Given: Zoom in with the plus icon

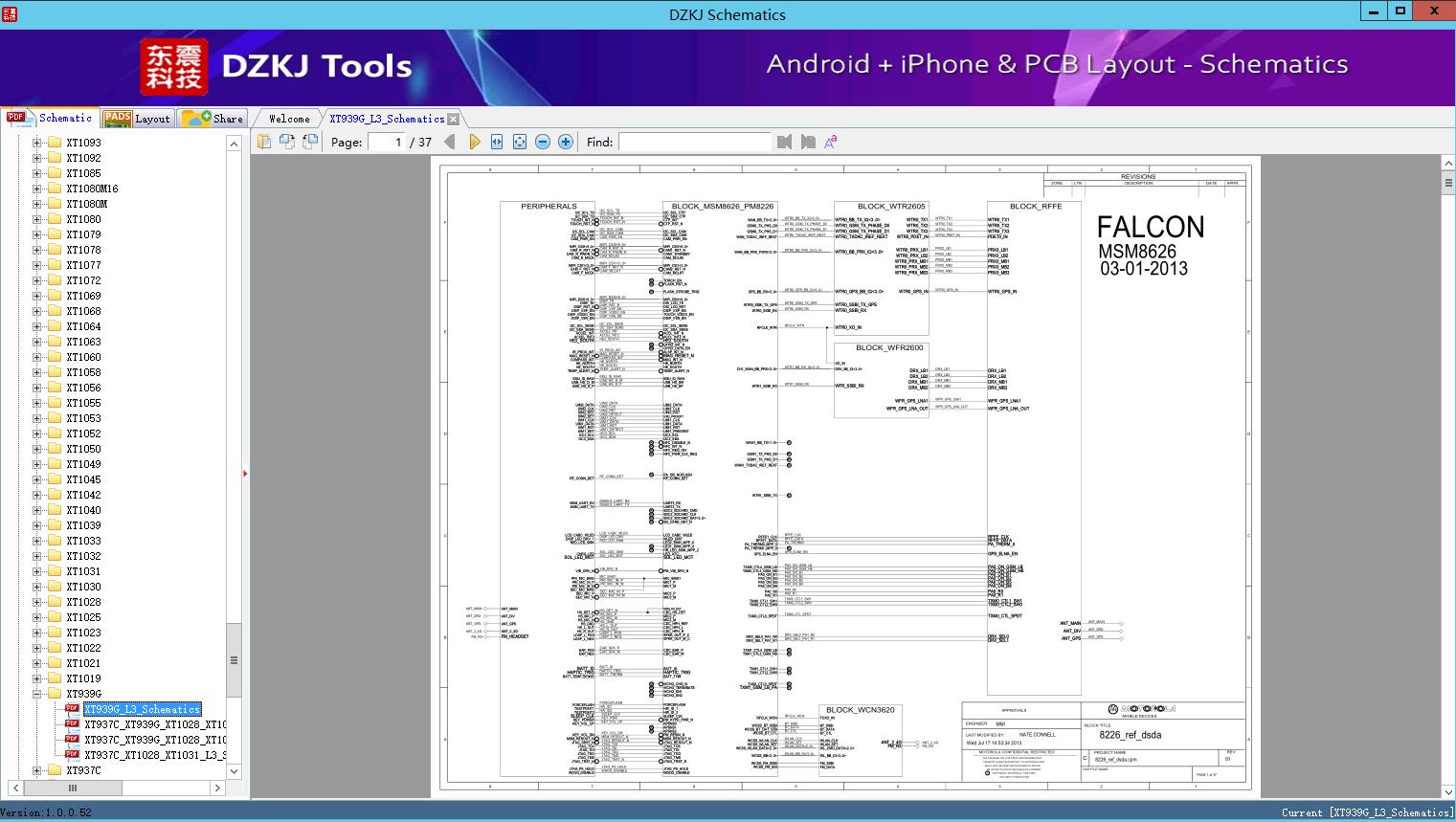Looking at the screenshot, I should tap(566, 142).
